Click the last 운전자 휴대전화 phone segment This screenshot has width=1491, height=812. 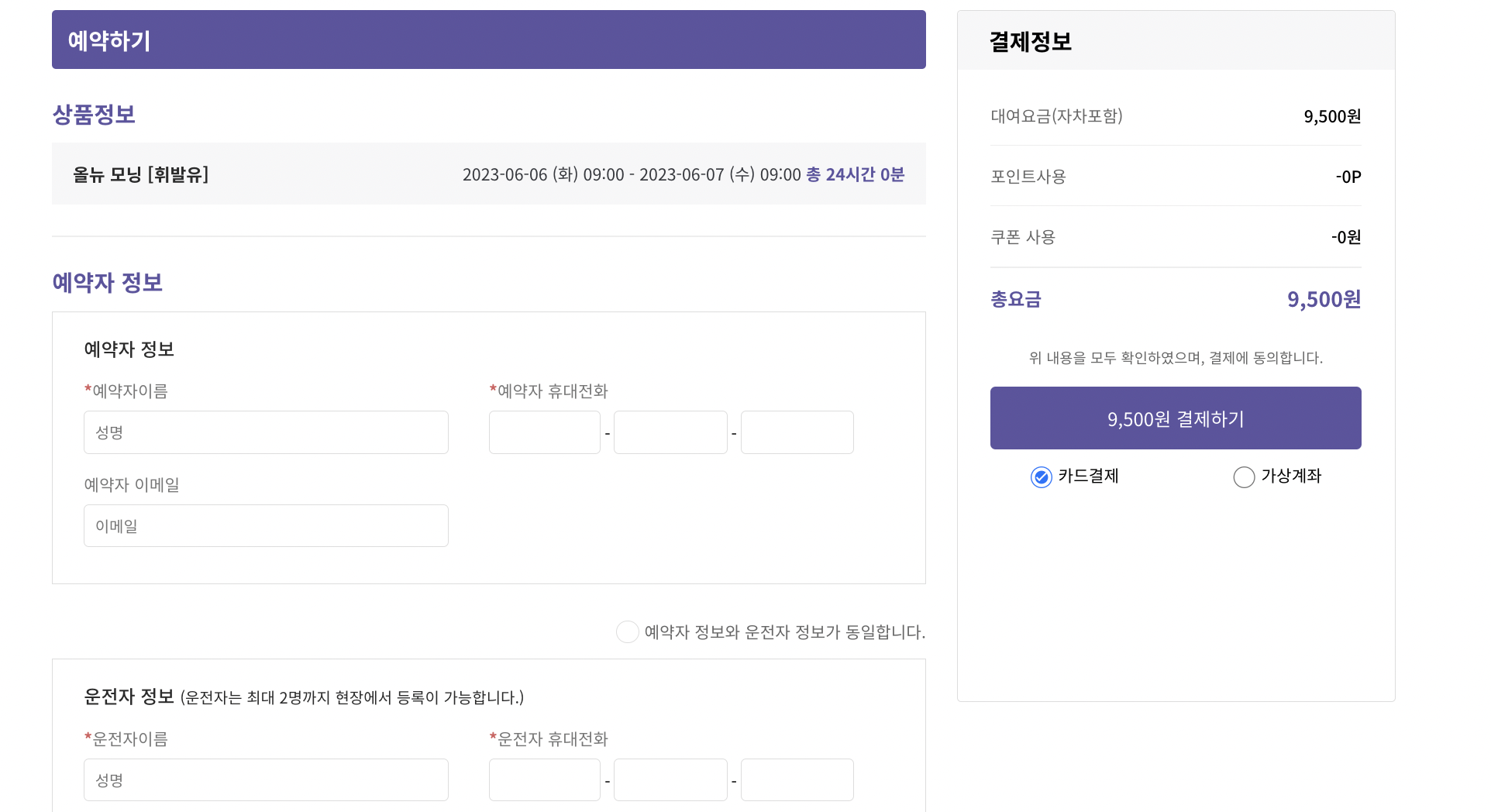tap(797, 779)
